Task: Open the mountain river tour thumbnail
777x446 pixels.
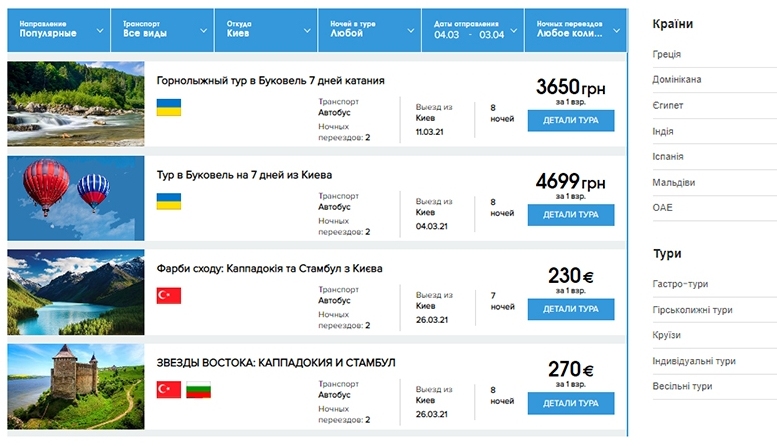Action: [x=76, y=104]
